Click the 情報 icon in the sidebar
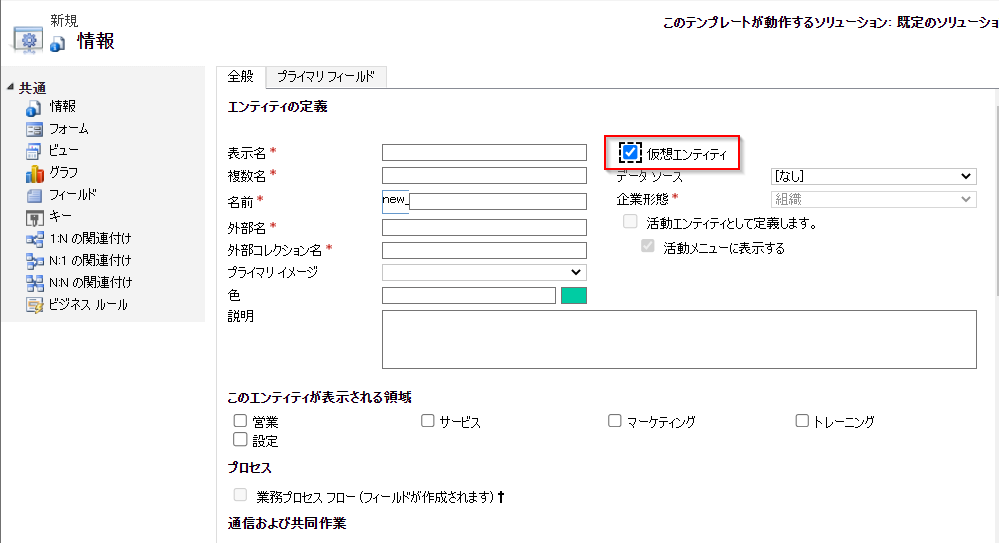 point(34,108)
